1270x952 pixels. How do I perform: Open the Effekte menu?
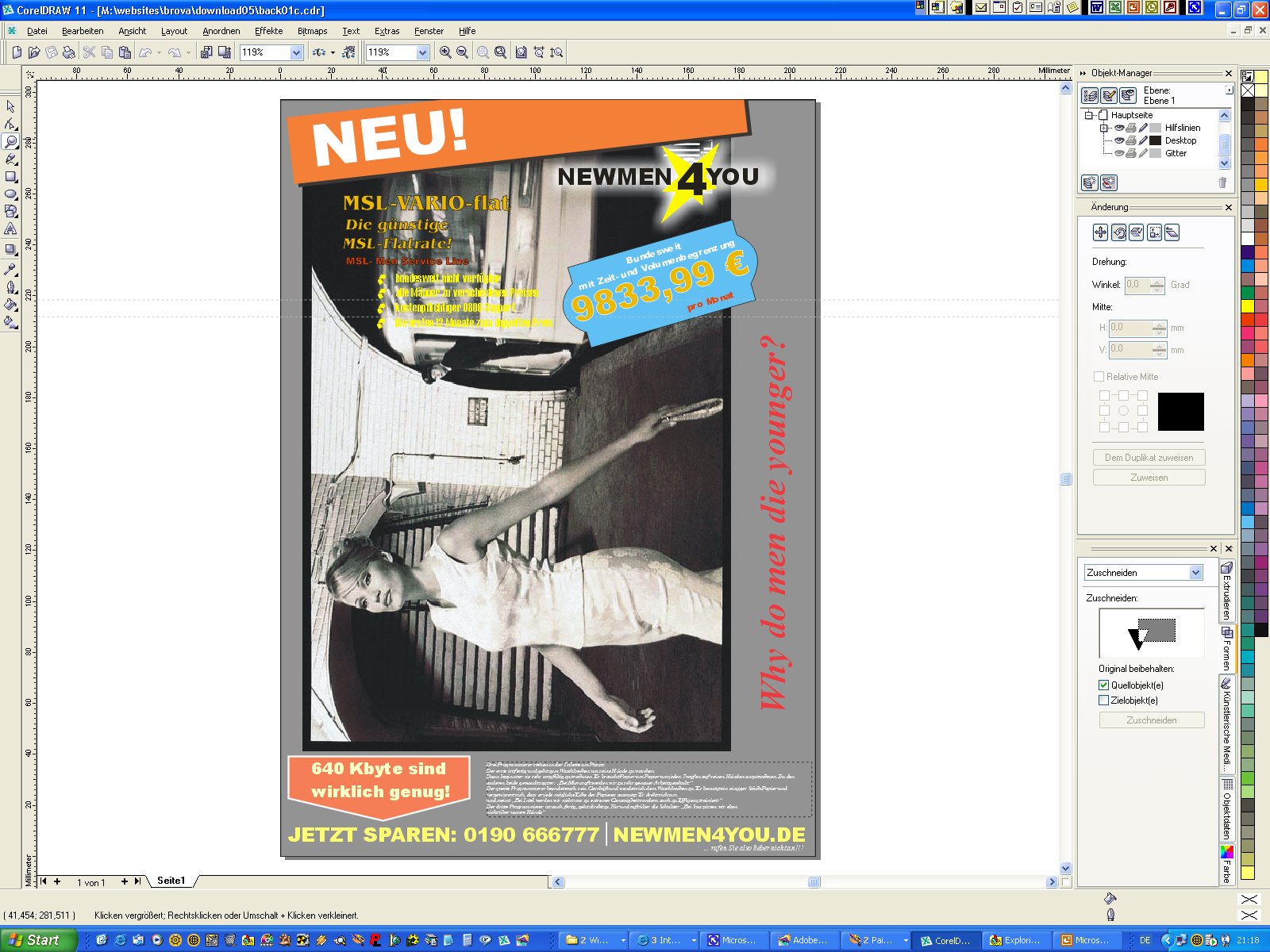coord(268,31)
